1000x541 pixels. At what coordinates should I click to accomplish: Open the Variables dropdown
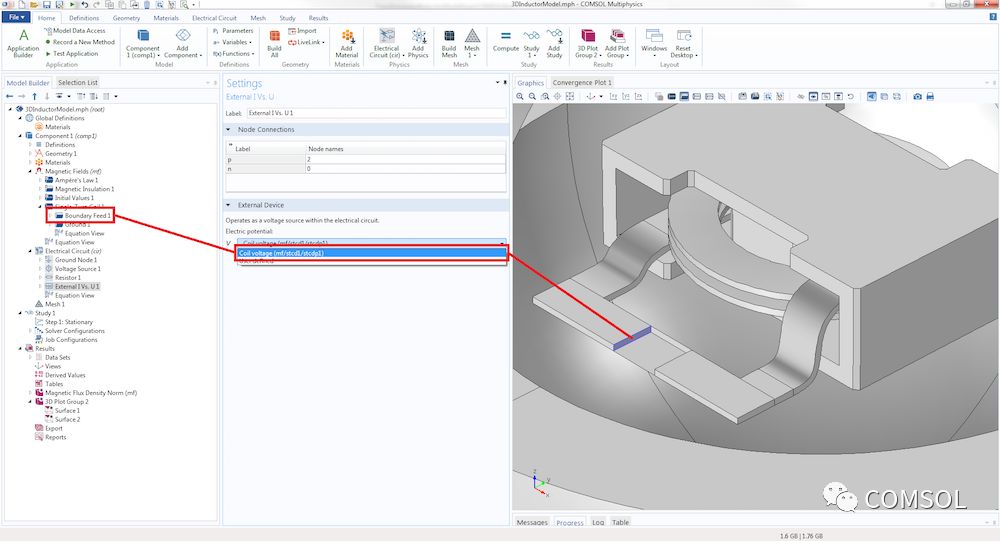tap(236, 42)
